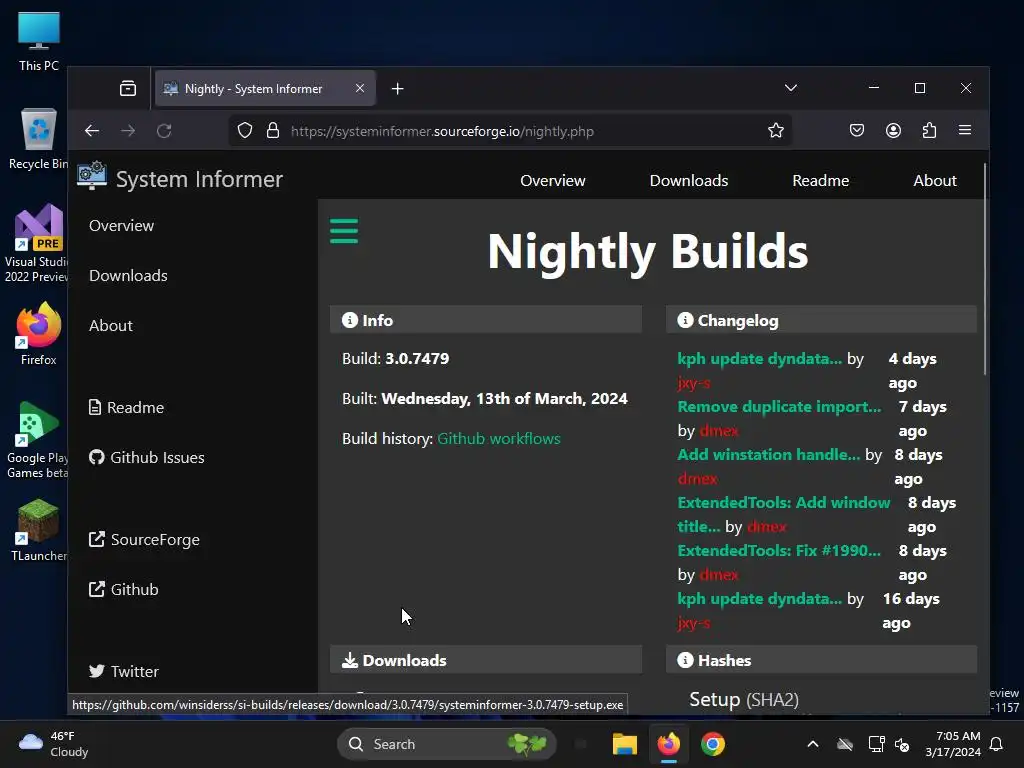Open TLauncher desktop icon
This screenshot has width=1024, height=768.
pos(39,530)
